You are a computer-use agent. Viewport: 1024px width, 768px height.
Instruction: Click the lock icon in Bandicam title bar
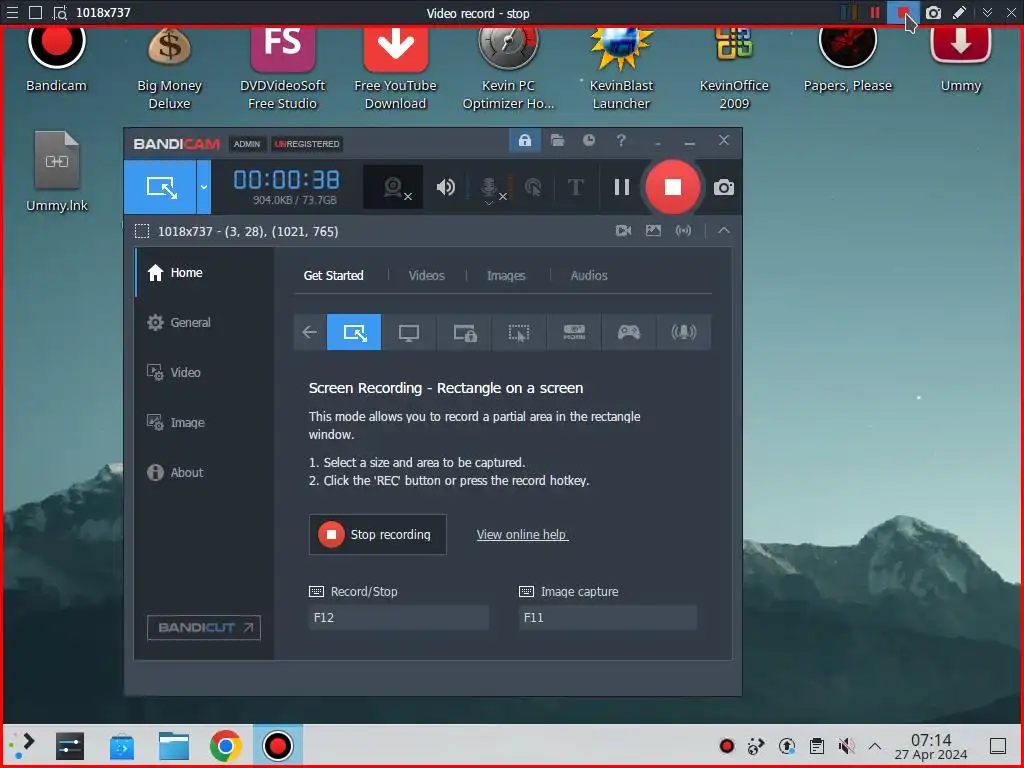pos(524,140)
